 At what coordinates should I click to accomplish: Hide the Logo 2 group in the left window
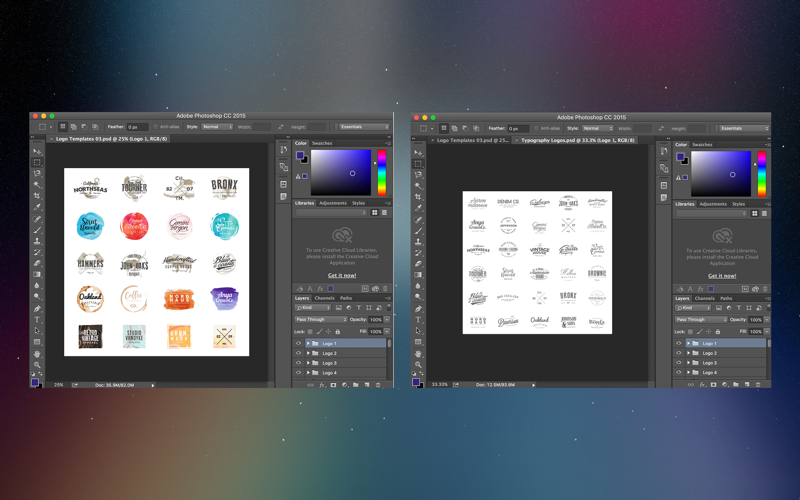click(298, 353)
